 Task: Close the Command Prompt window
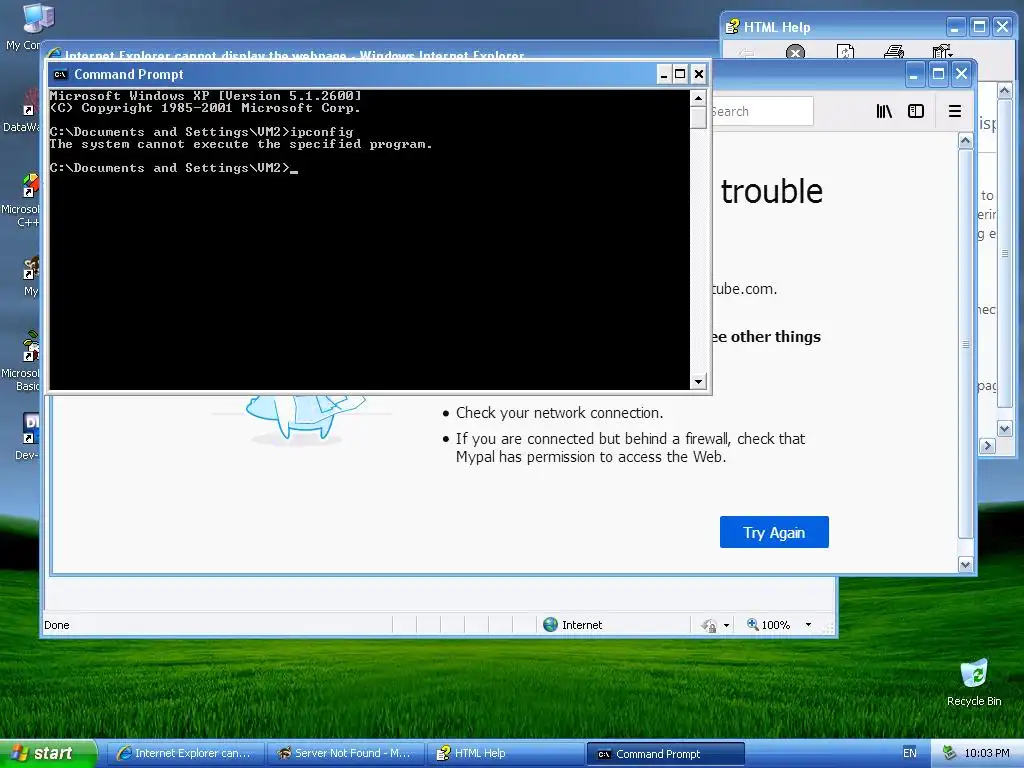[699, 74]
